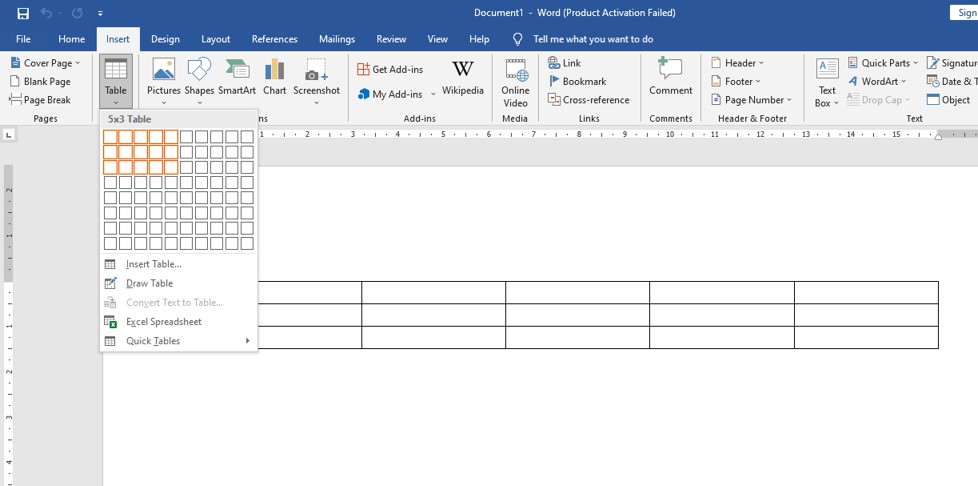Open the Shapes gallery
Image resolution: width=978 pixels, height=486 pixels.
[200, 81]
